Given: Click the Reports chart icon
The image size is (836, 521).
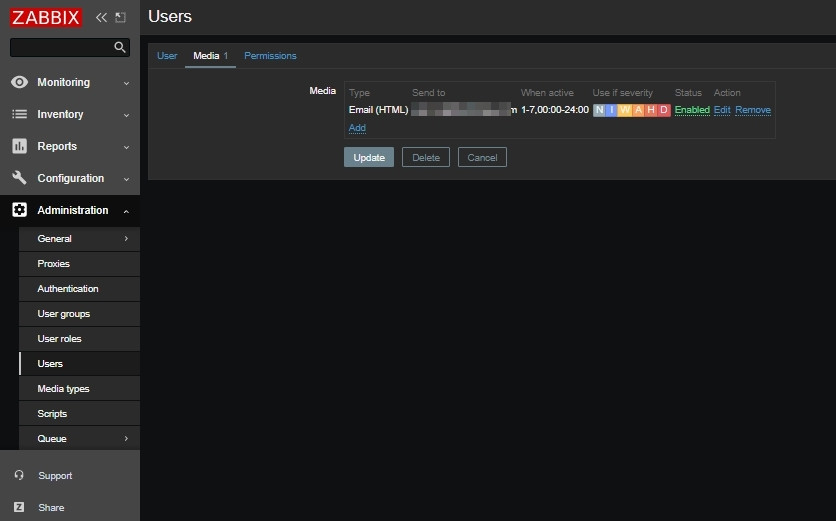Looking at the screenshot, I should (20, 146).
